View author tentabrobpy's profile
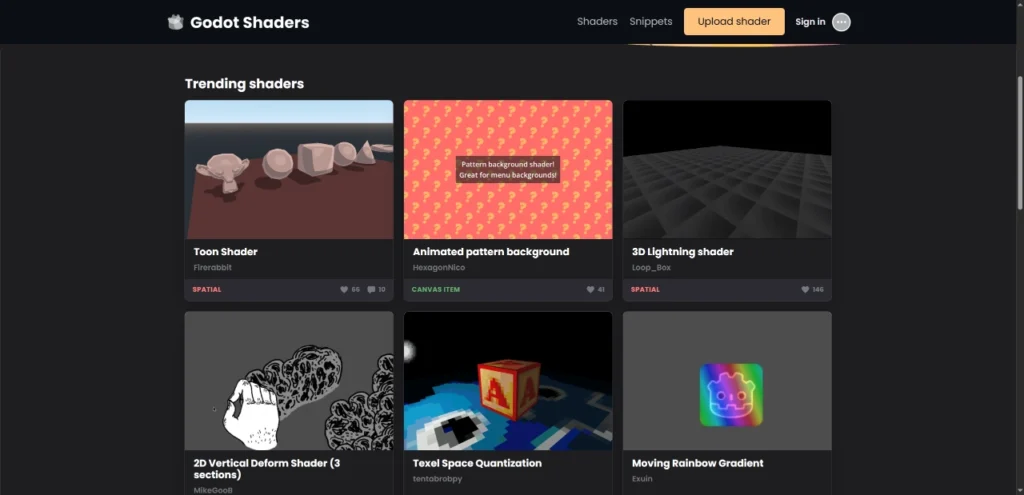Screen dimensions: 1024x495 (x=439, y=479)
